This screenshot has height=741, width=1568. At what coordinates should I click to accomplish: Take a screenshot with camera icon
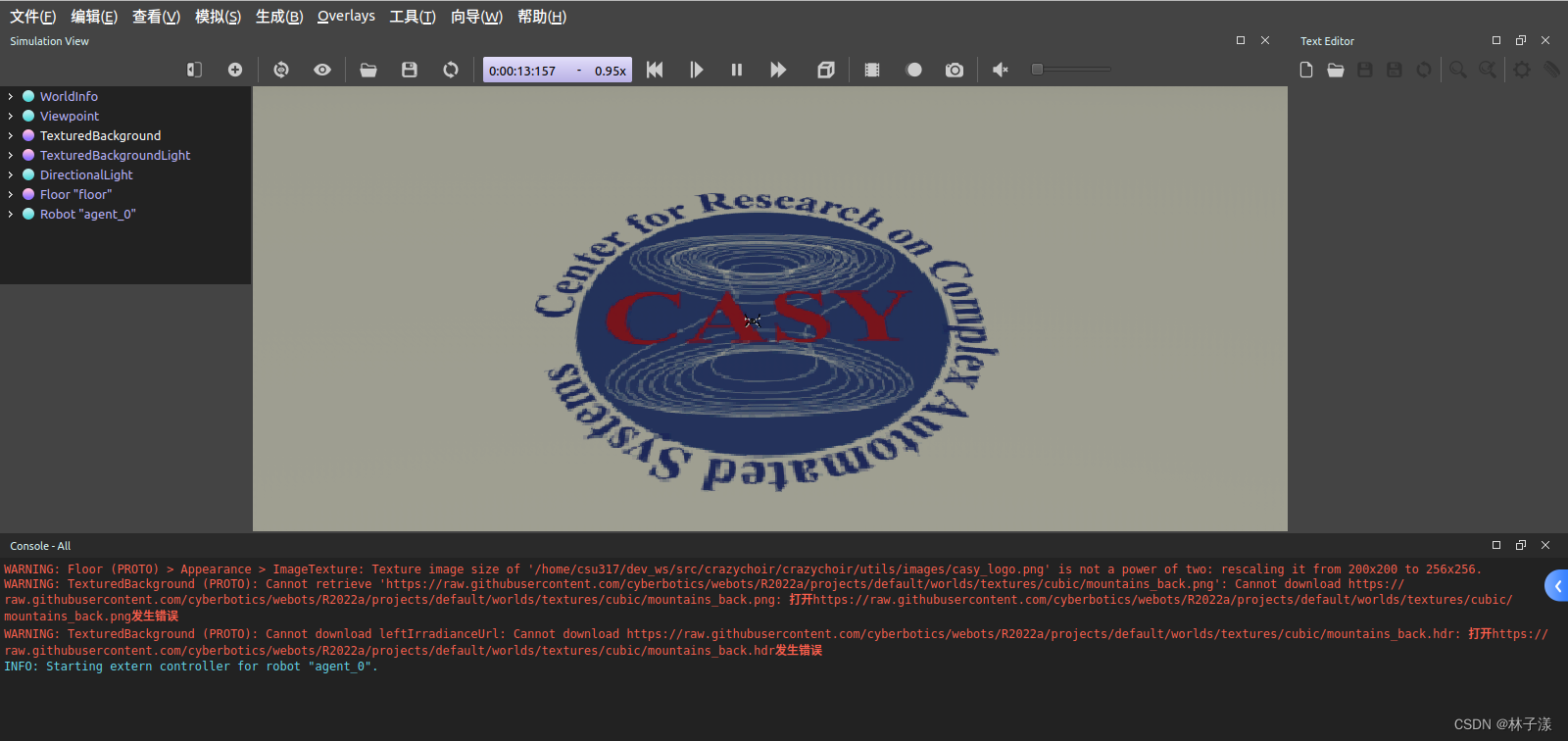955,70
